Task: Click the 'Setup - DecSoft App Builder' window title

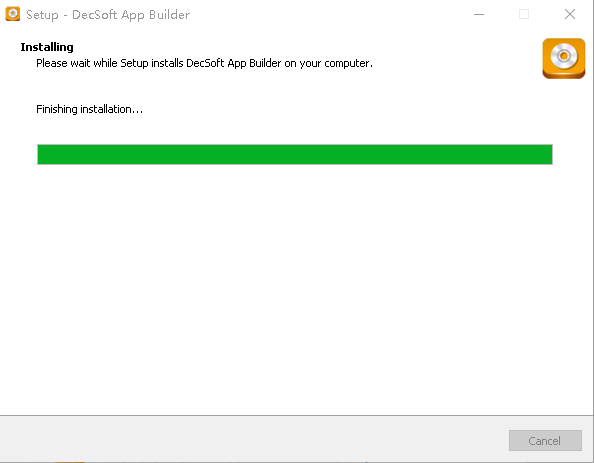Action: pyautogui.click(x=108, y=14)
